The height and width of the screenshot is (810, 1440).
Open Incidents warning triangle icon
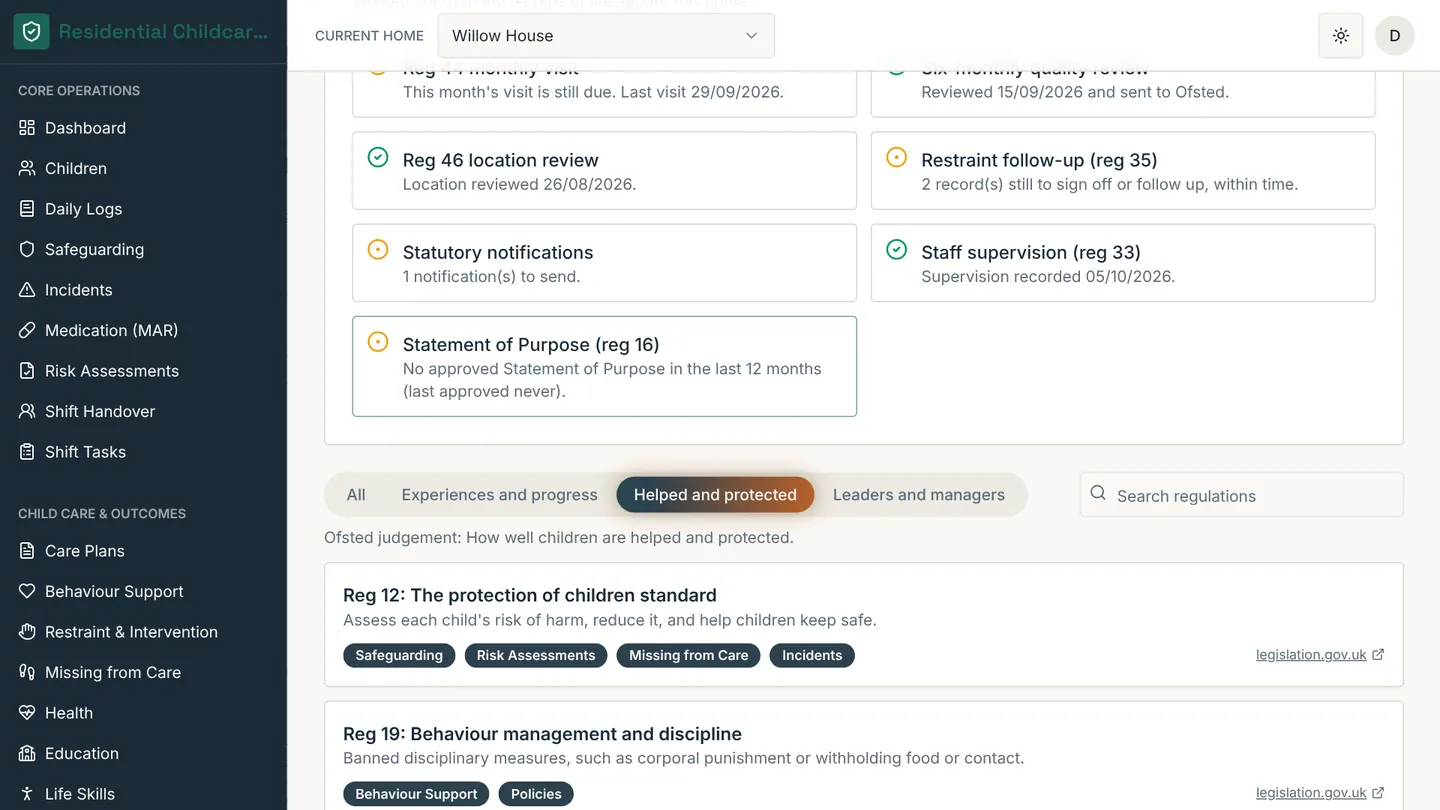click(27, 290)
